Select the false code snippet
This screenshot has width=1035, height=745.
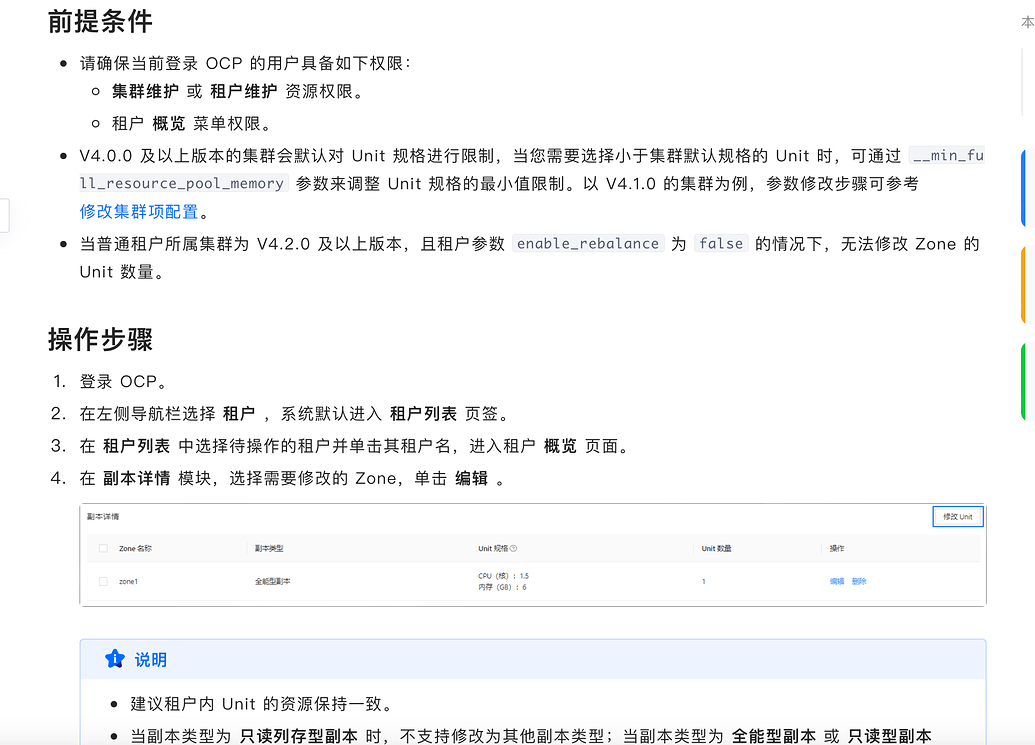[721, 243]
